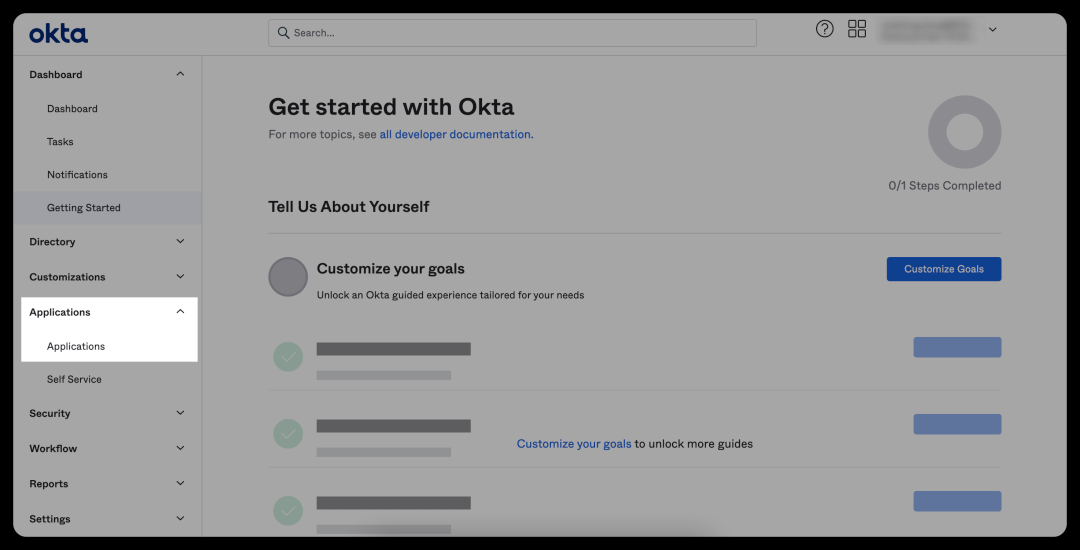The image size is (1080, 550).
Task: Collapse the Dashboard sidebar section
Action: 180,74
